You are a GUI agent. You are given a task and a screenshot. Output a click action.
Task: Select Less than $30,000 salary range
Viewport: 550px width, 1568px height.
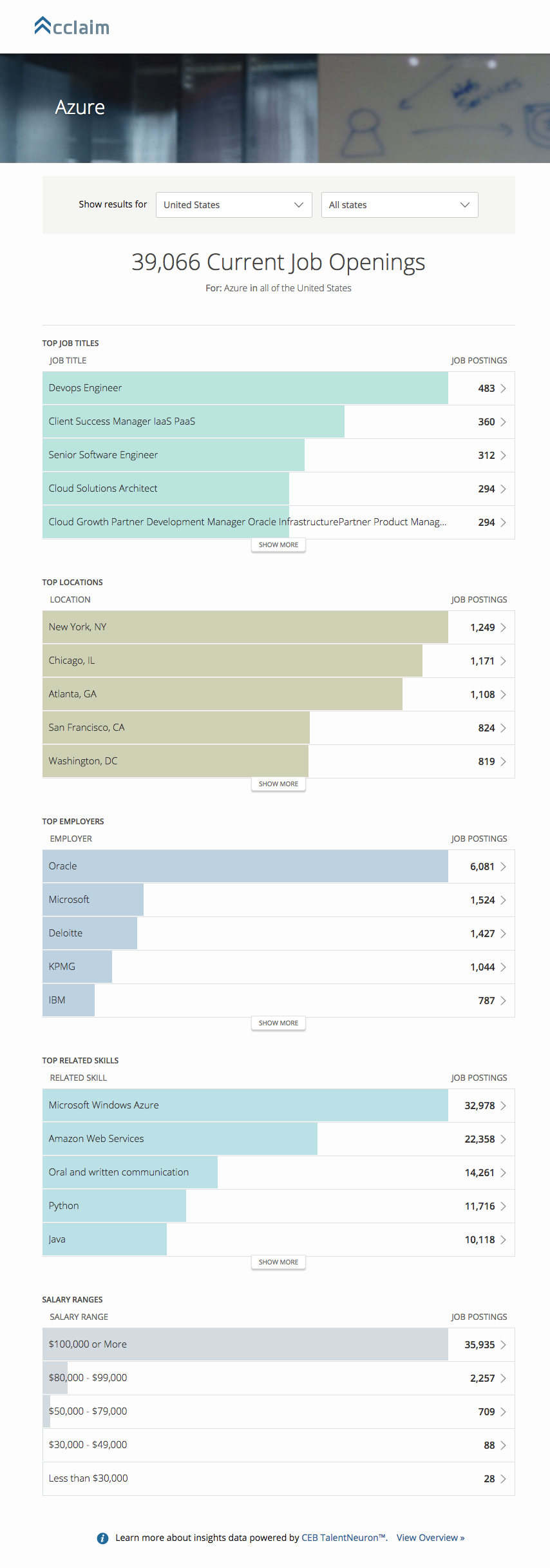coord(88,1478)
